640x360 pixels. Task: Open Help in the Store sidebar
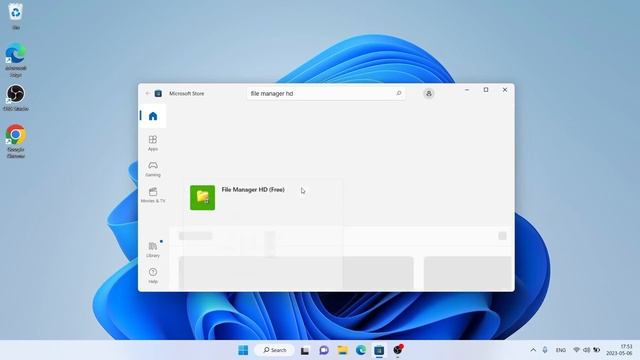tap(153, 276)
